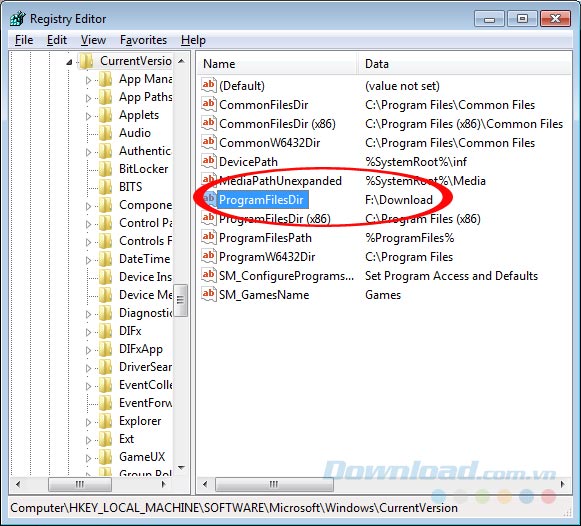Select the ProgramFilesPath value entry
The width and height of the screenshot is (581, 526).
pos(265,238)
